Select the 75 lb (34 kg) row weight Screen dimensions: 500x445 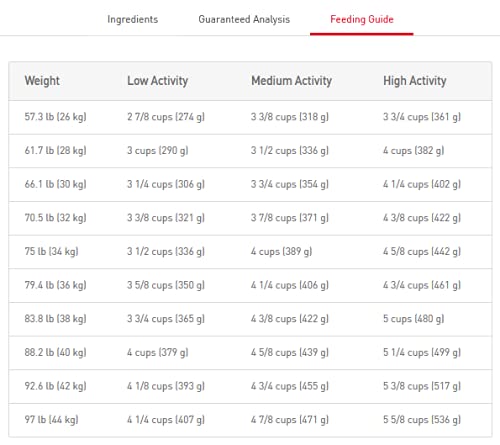coord(51,251)
